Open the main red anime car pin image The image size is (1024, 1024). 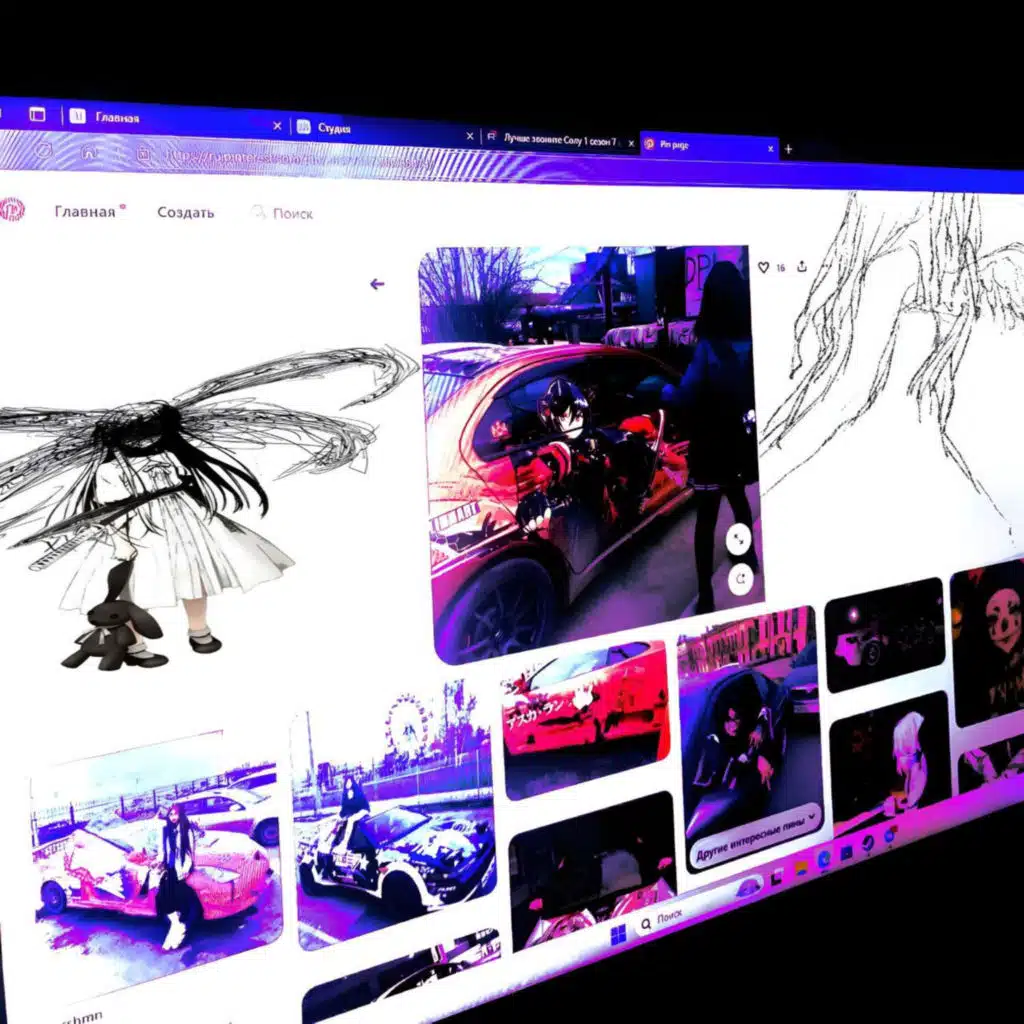pos(591,451)
